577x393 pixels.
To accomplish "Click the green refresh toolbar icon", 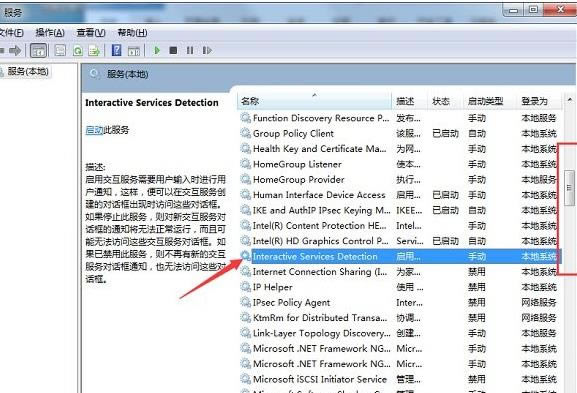I will tap(78, 50).
